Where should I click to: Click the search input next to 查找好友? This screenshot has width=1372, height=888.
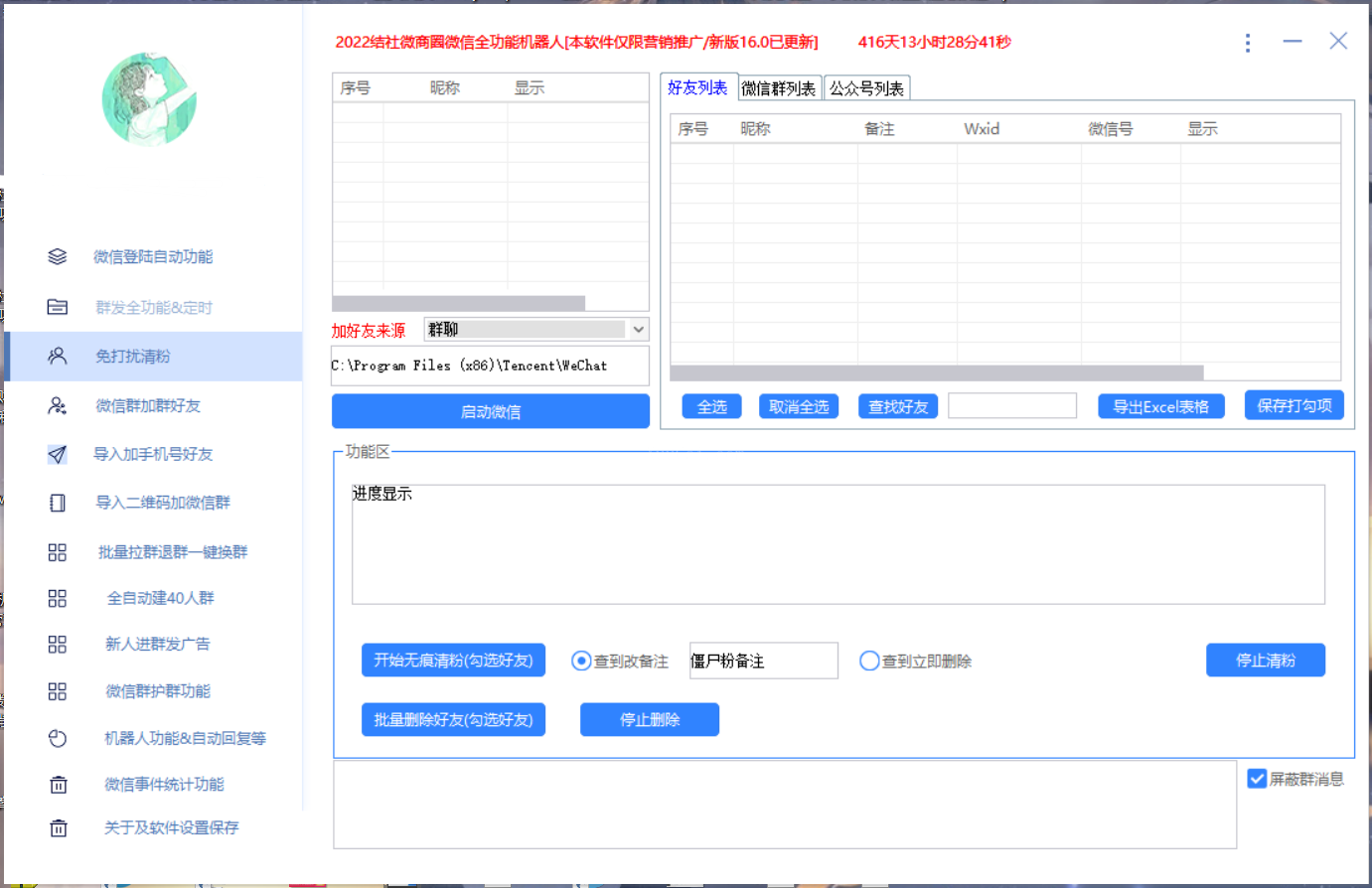click(x=1011, y=405)
